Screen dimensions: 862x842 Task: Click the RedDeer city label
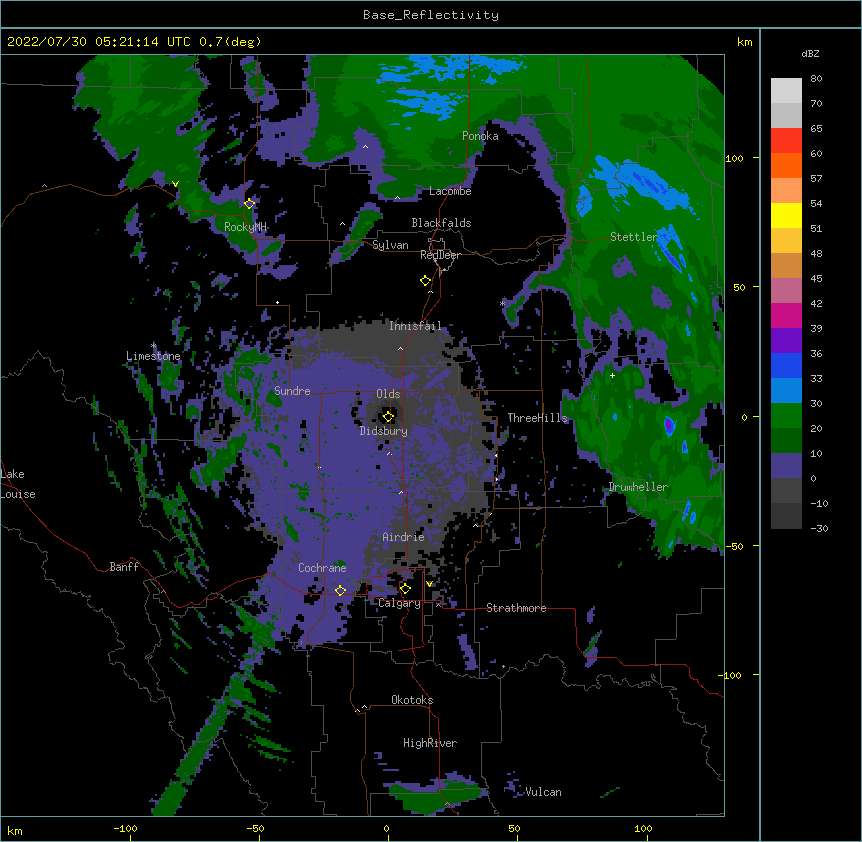click(440, 255)
